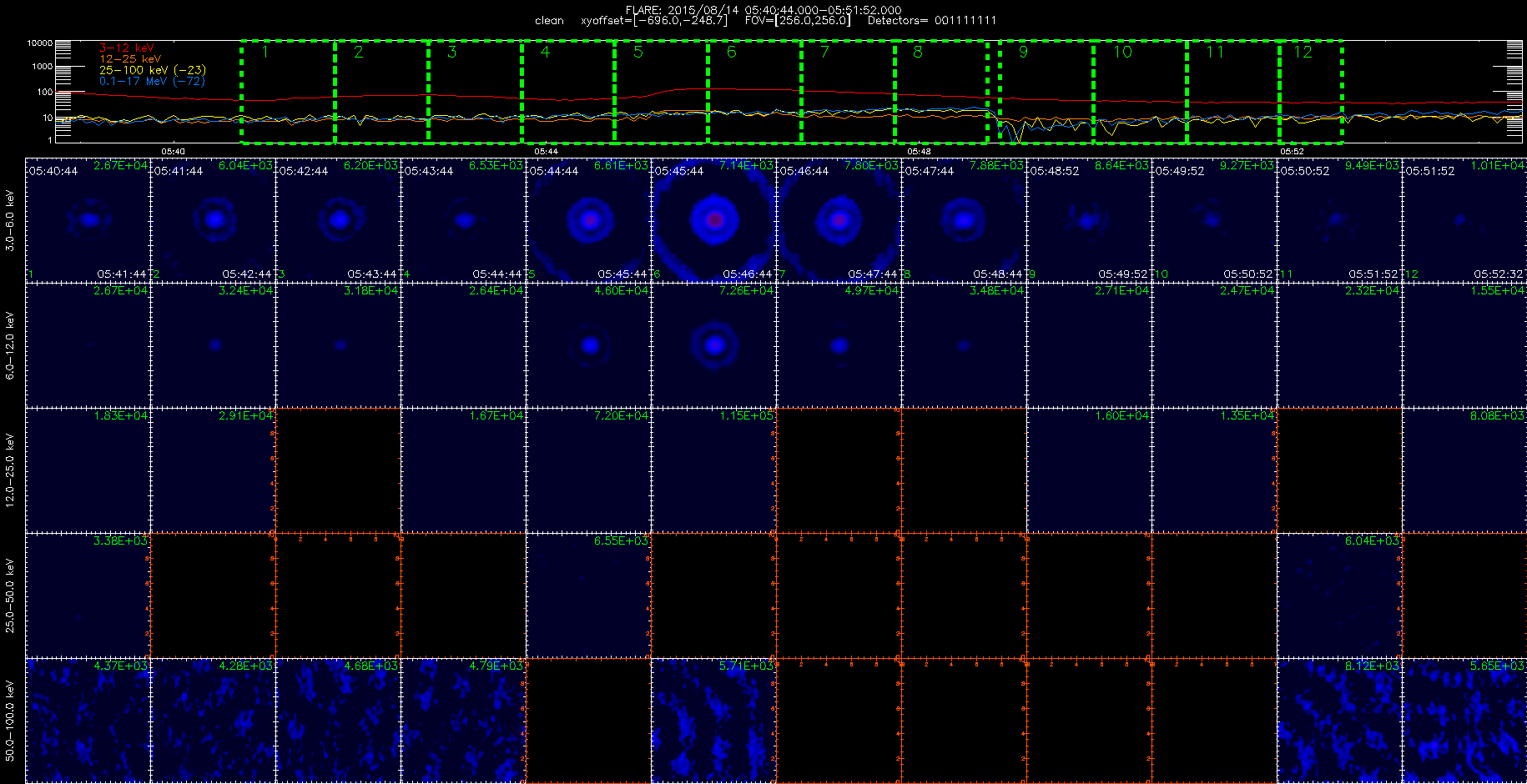Open 50-100 keV image labeled 4.68E+03

[x=338, y=721]
